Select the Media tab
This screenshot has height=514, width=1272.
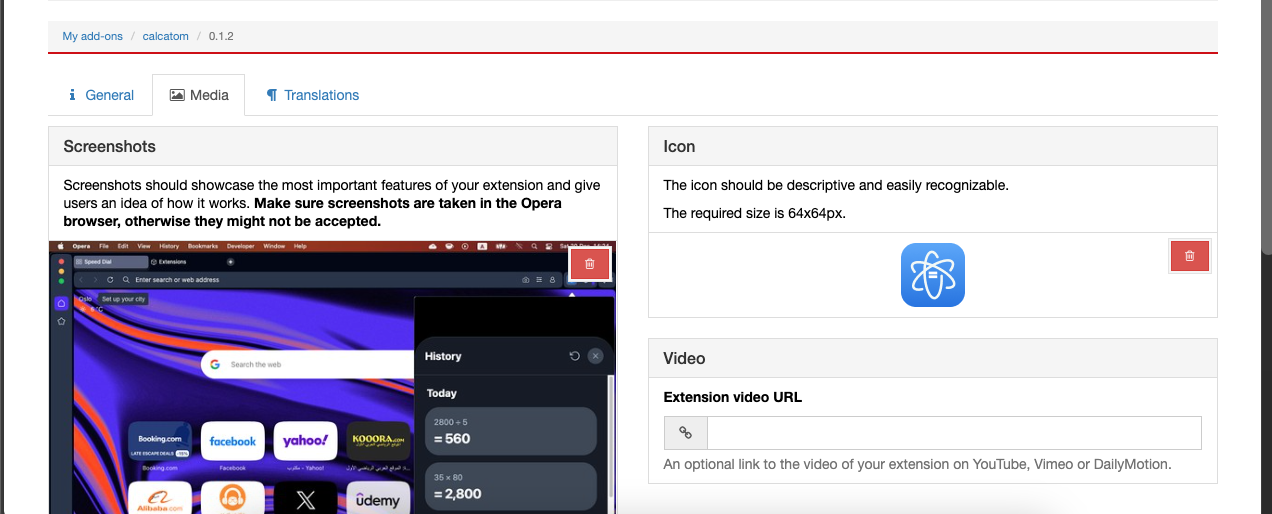199,95
